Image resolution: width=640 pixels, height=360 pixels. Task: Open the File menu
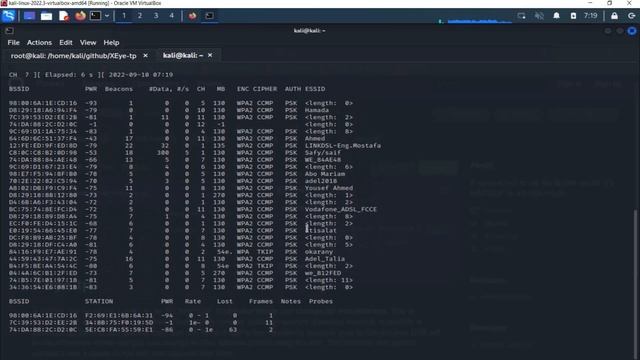click(13, 42)
